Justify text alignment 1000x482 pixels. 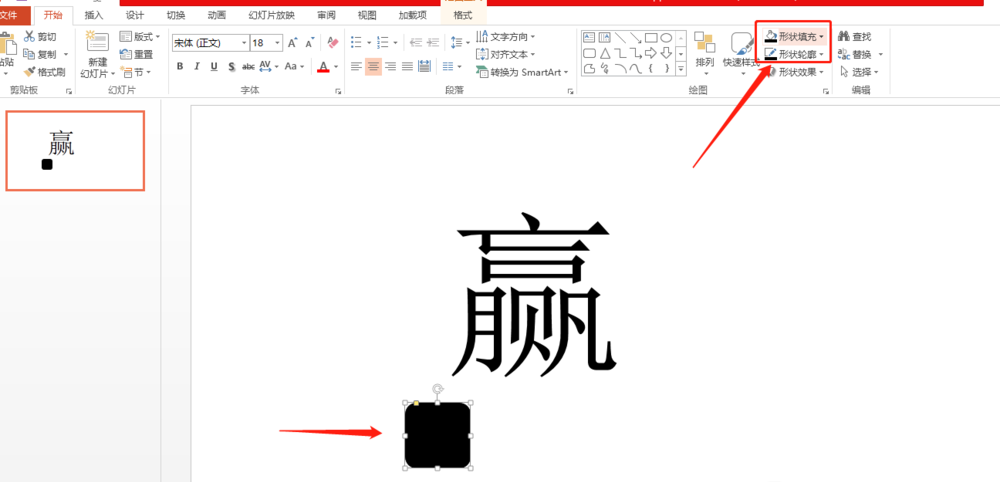tap(408, 66)
